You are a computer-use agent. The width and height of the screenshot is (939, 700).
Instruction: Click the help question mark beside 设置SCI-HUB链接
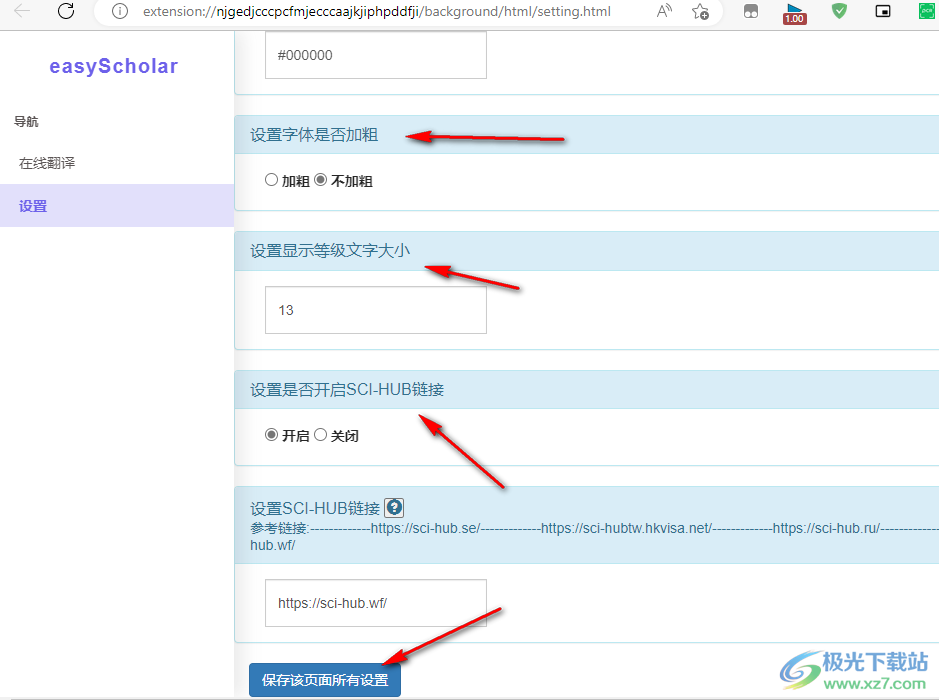tap(394, 508)
